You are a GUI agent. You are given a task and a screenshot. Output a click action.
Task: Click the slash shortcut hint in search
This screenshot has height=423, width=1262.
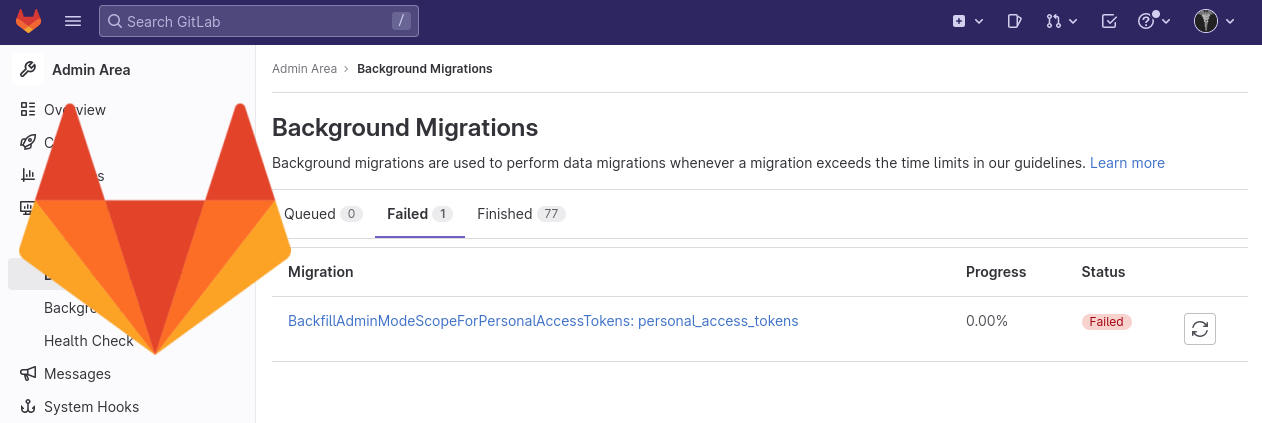(x=401, y=21)
